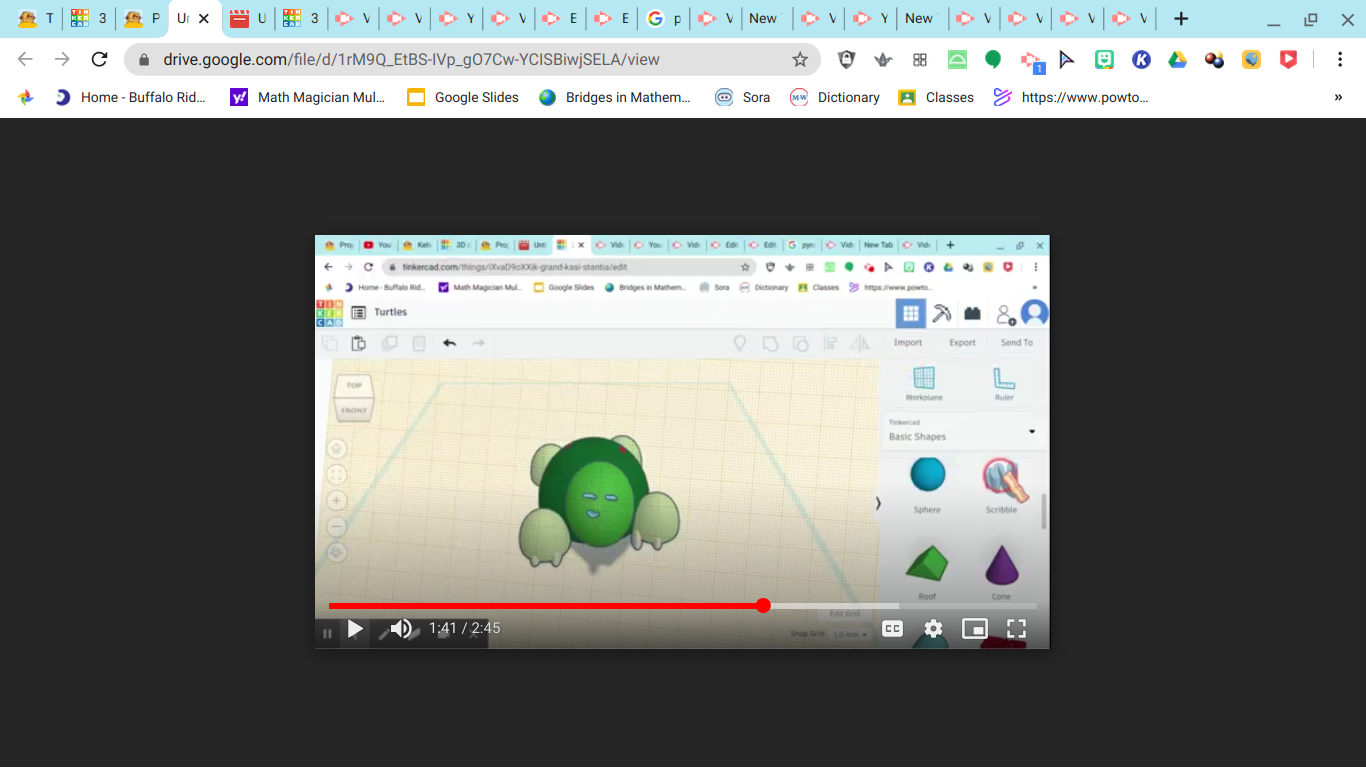This screenshot has height=768, width=1366.
Task: Click the red scrubber knob on the progress bar
Action: [763, 605]
